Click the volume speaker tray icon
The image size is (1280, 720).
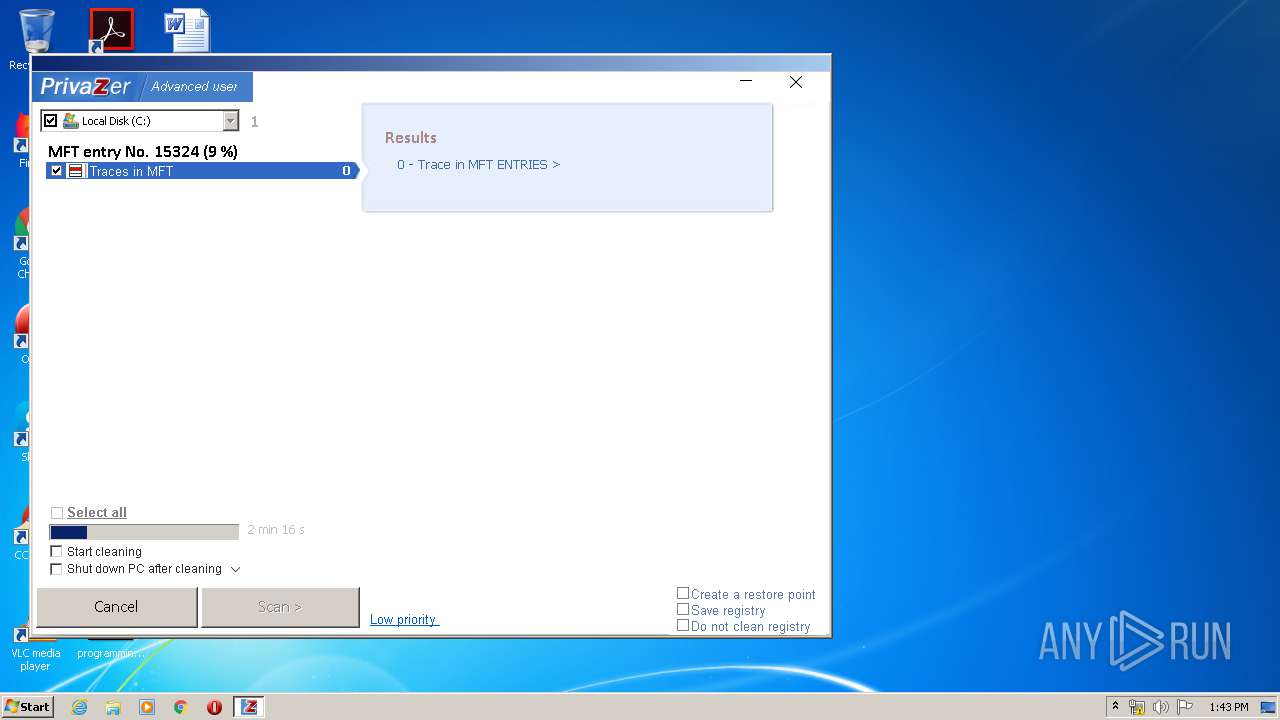click(x=1161, y=707)
